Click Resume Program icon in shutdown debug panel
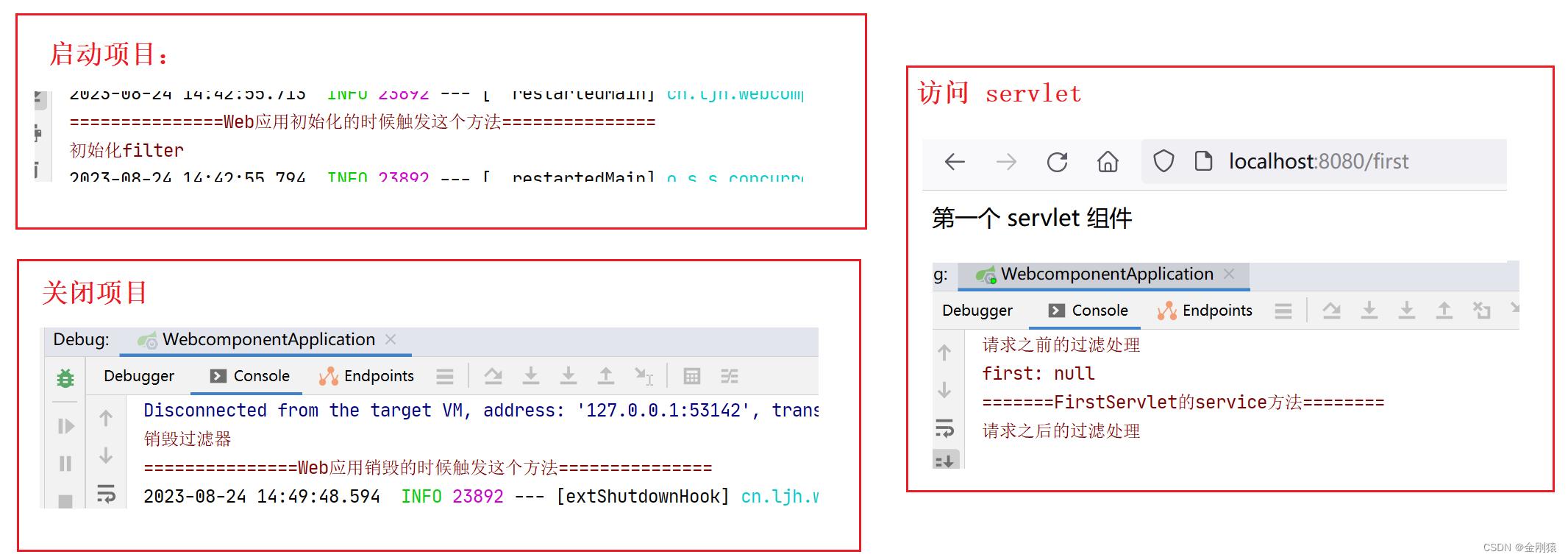1568x560 pixels. (65, 426)
